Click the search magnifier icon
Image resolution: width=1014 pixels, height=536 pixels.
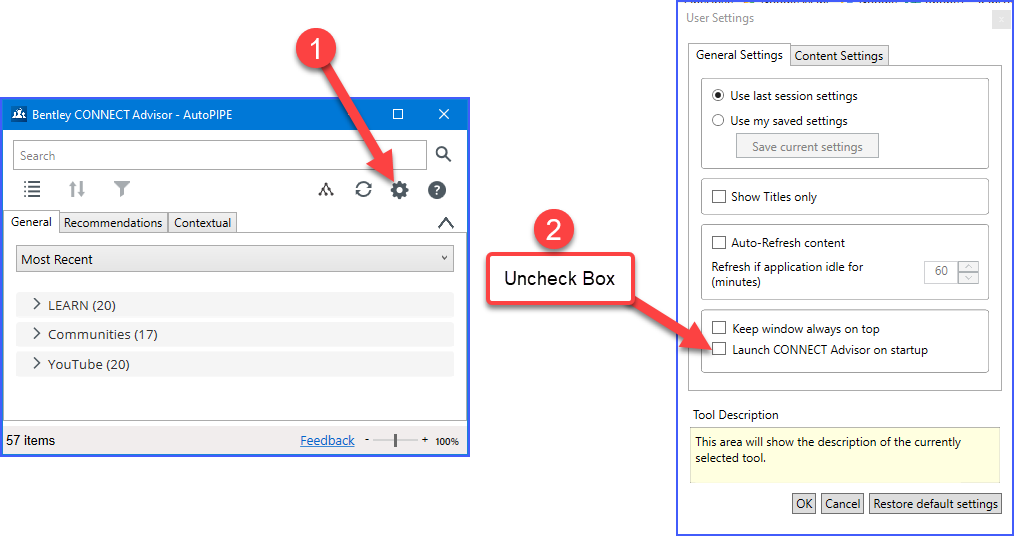pos(443,155)
